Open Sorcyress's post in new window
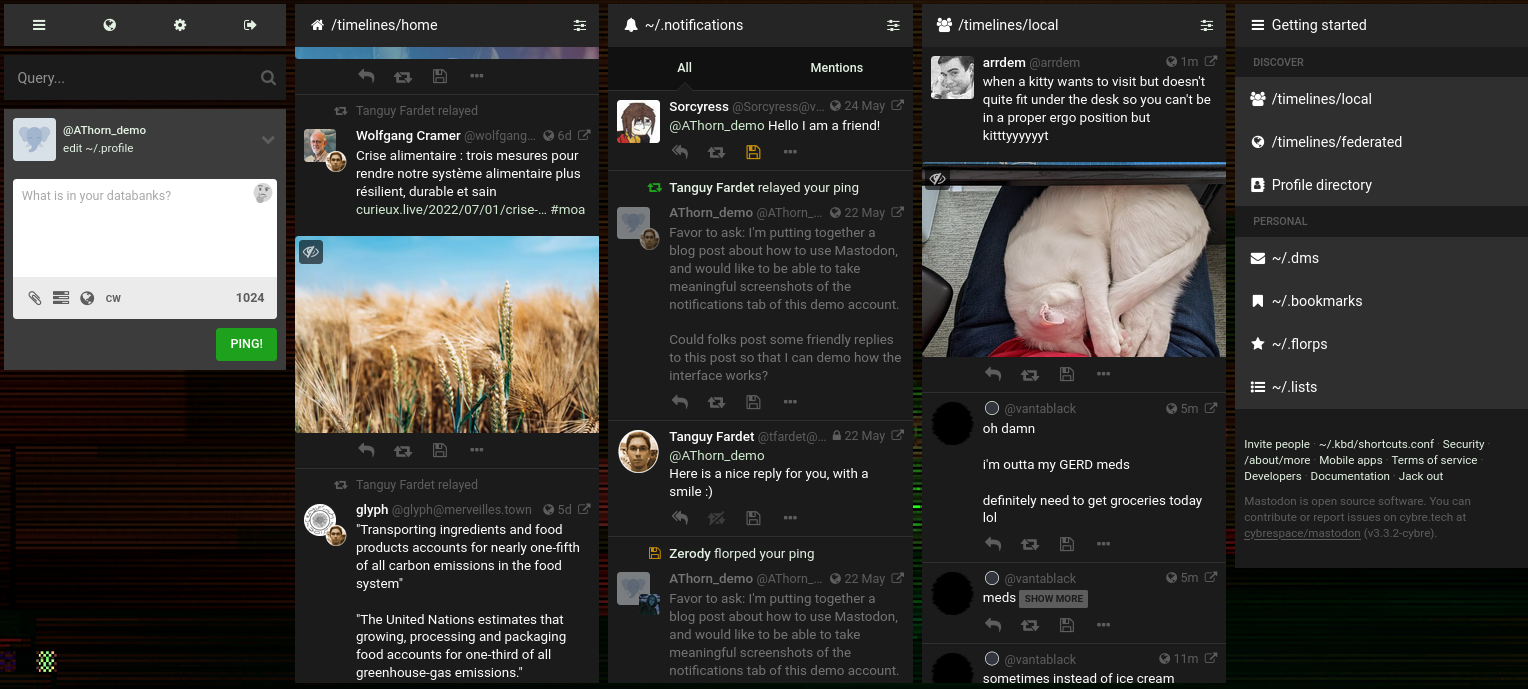 898,105
